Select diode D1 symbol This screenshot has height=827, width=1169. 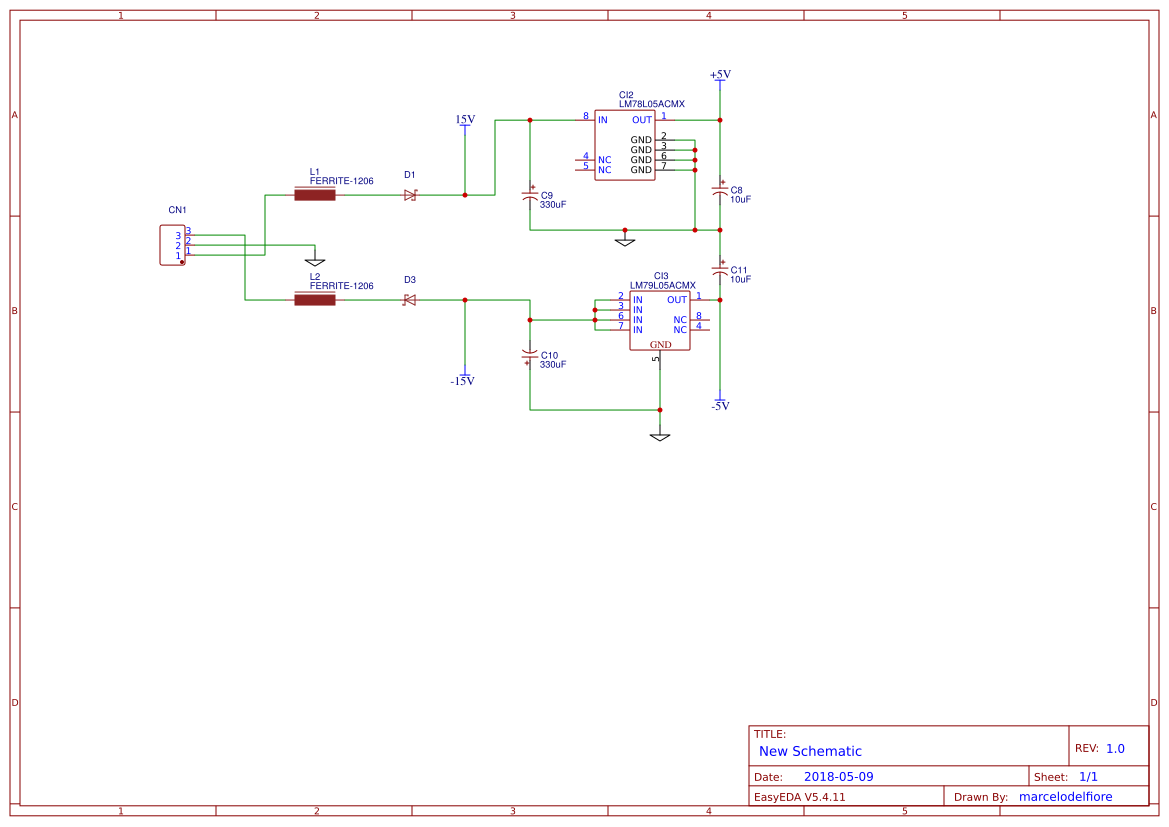pos(410,196)
